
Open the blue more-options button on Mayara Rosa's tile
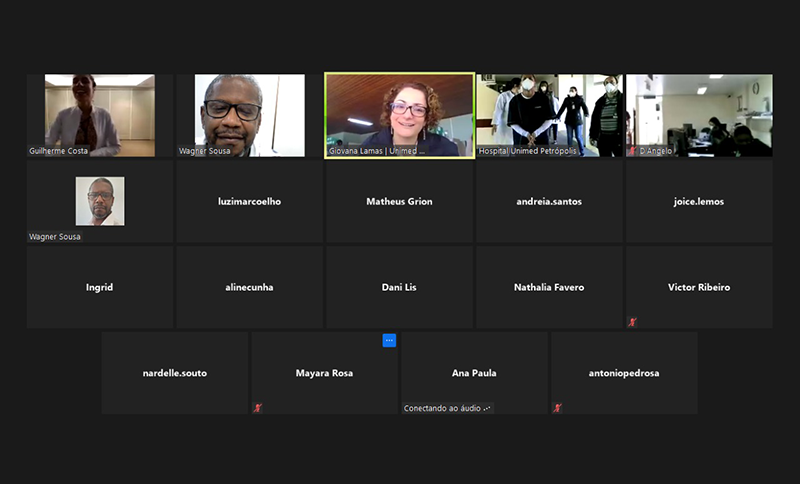(389, 341)
